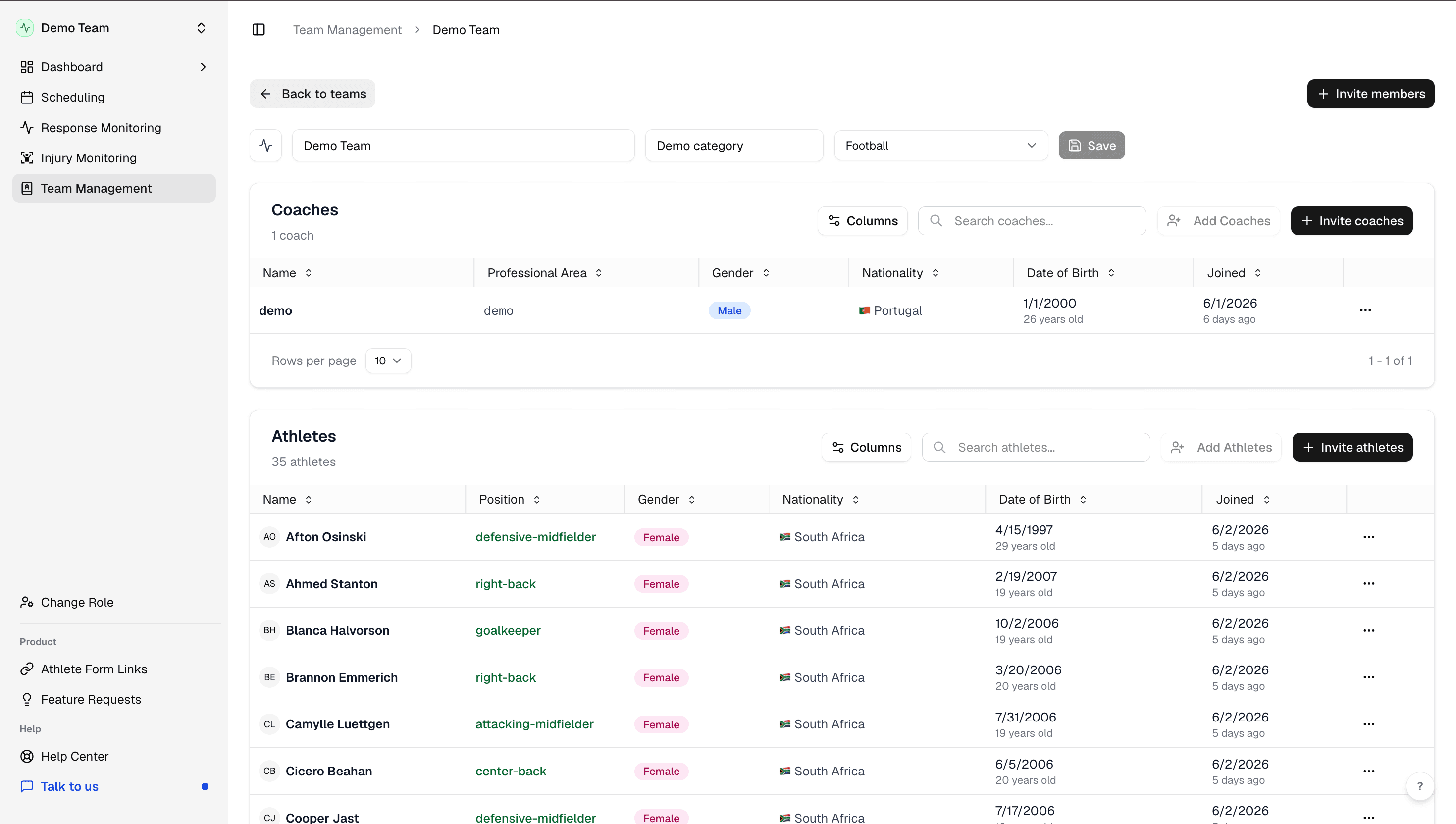Viewport: 1456px width, 824px height.
Task: Click the Invite athletes button
Action: (1352, 447)
